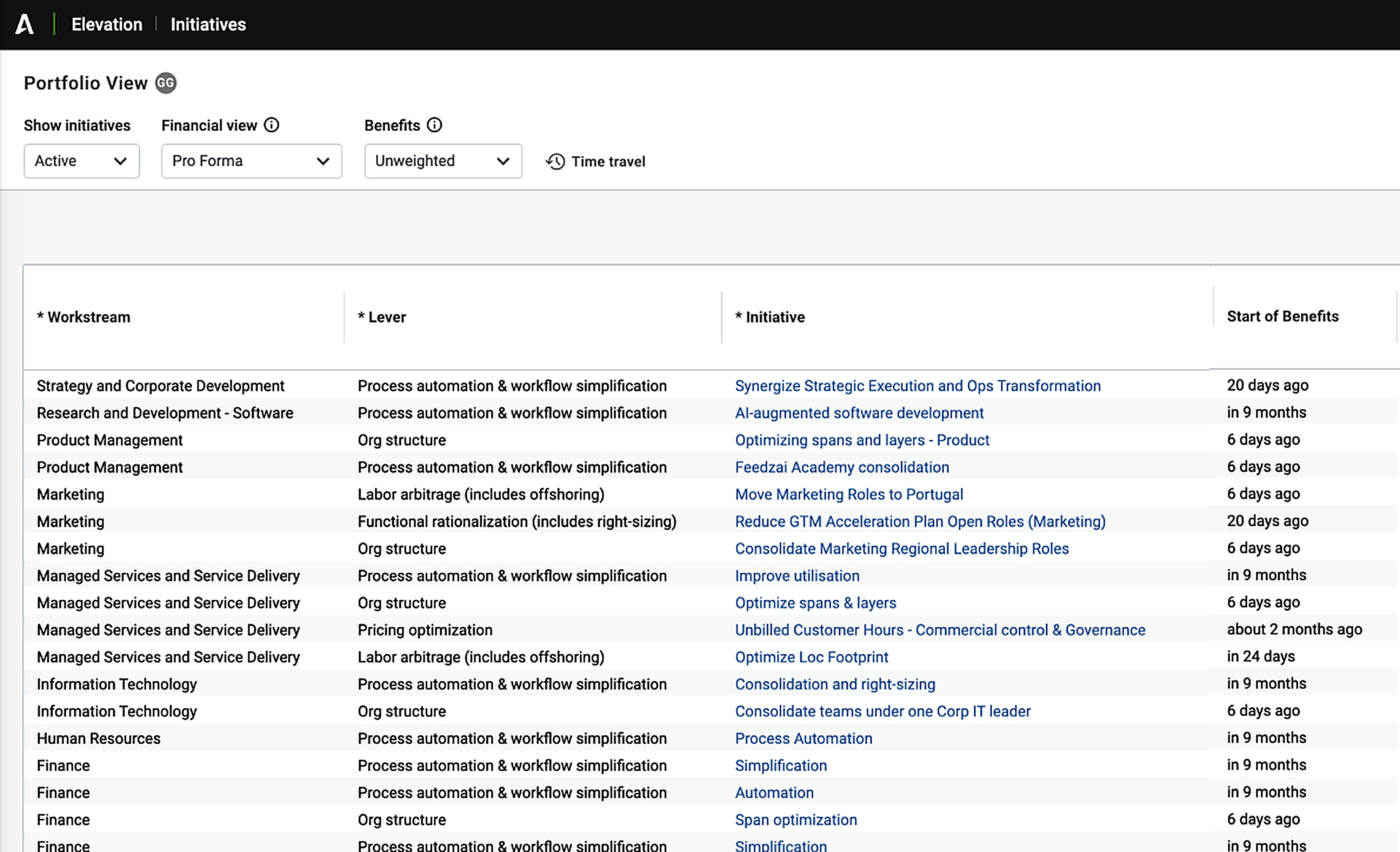Sort by the Workstream column header
Viewport: 1400px width, 852px height.
[x=89, y=317]
